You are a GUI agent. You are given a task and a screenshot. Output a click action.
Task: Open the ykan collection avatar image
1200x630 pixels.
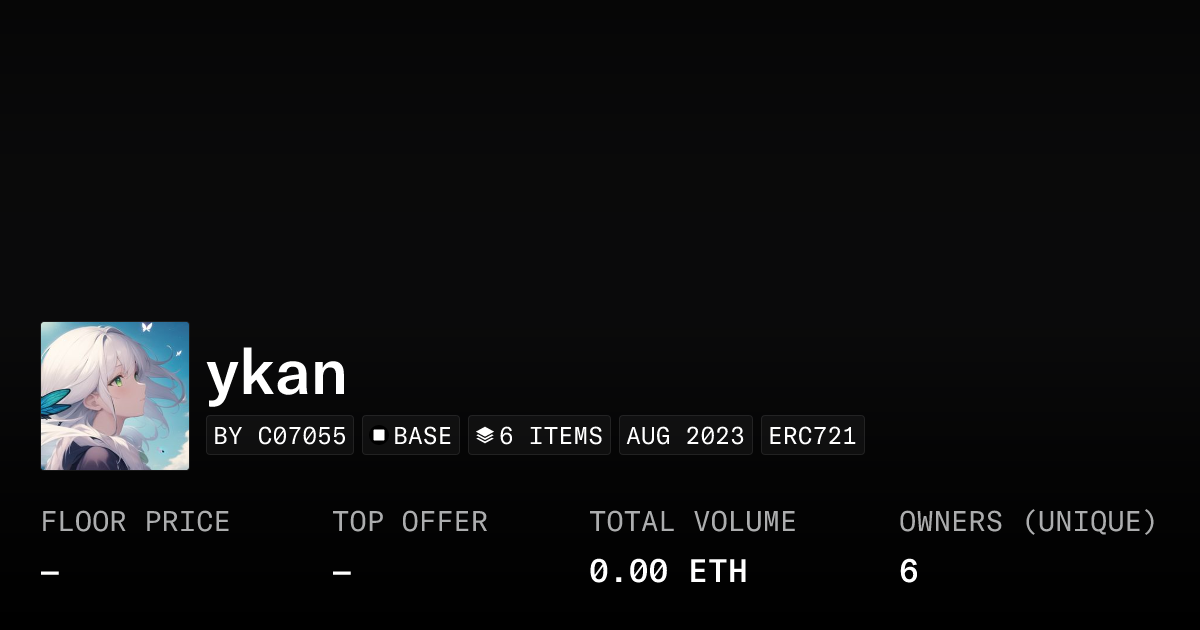[115, 396]
